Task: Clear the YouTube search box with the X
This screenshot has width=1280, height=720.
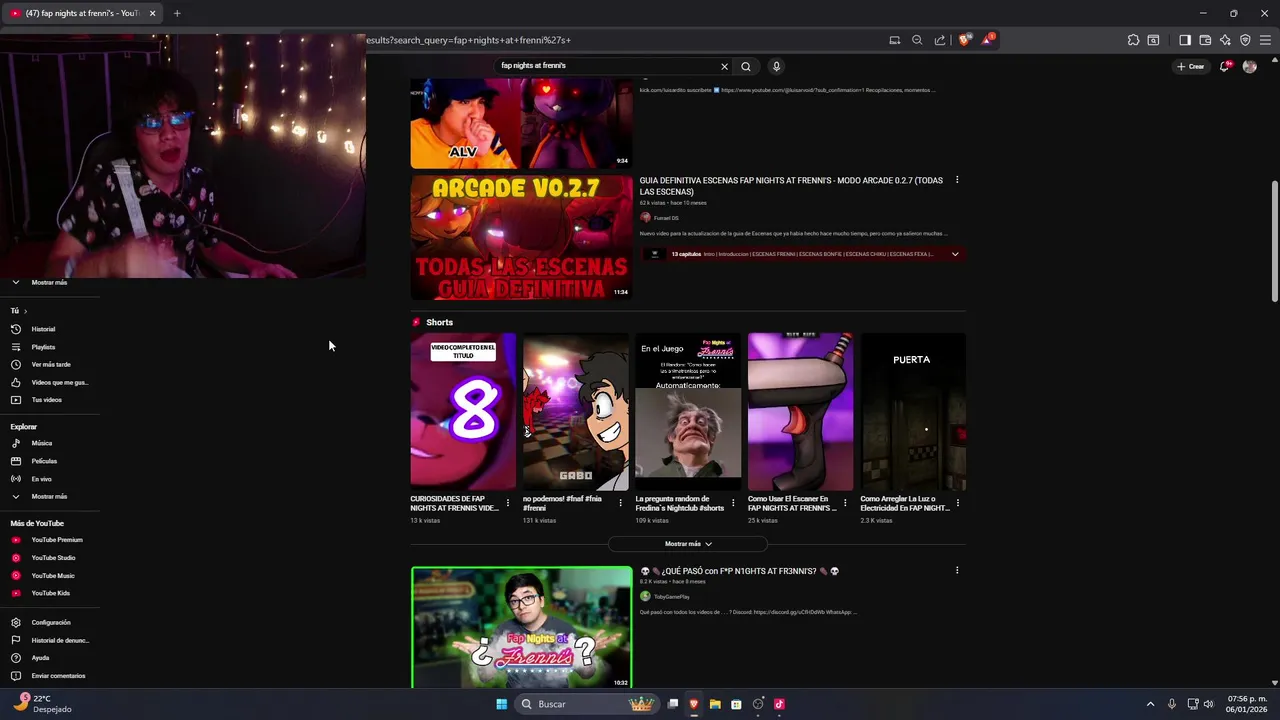Action: pyautogui.click(x=725, y=66)
